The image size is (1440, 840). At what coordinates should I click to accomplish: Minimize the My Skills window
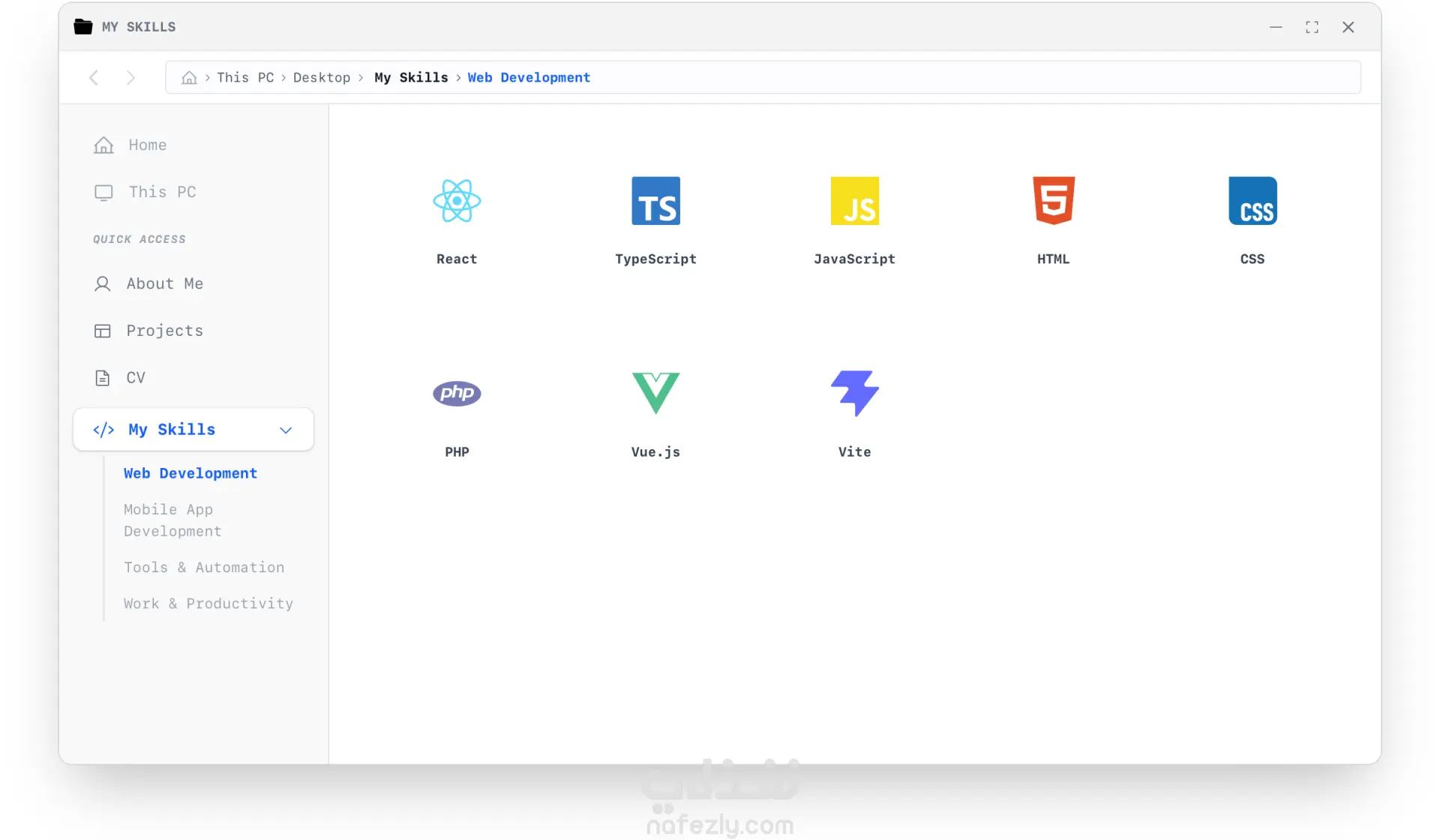1276,27
